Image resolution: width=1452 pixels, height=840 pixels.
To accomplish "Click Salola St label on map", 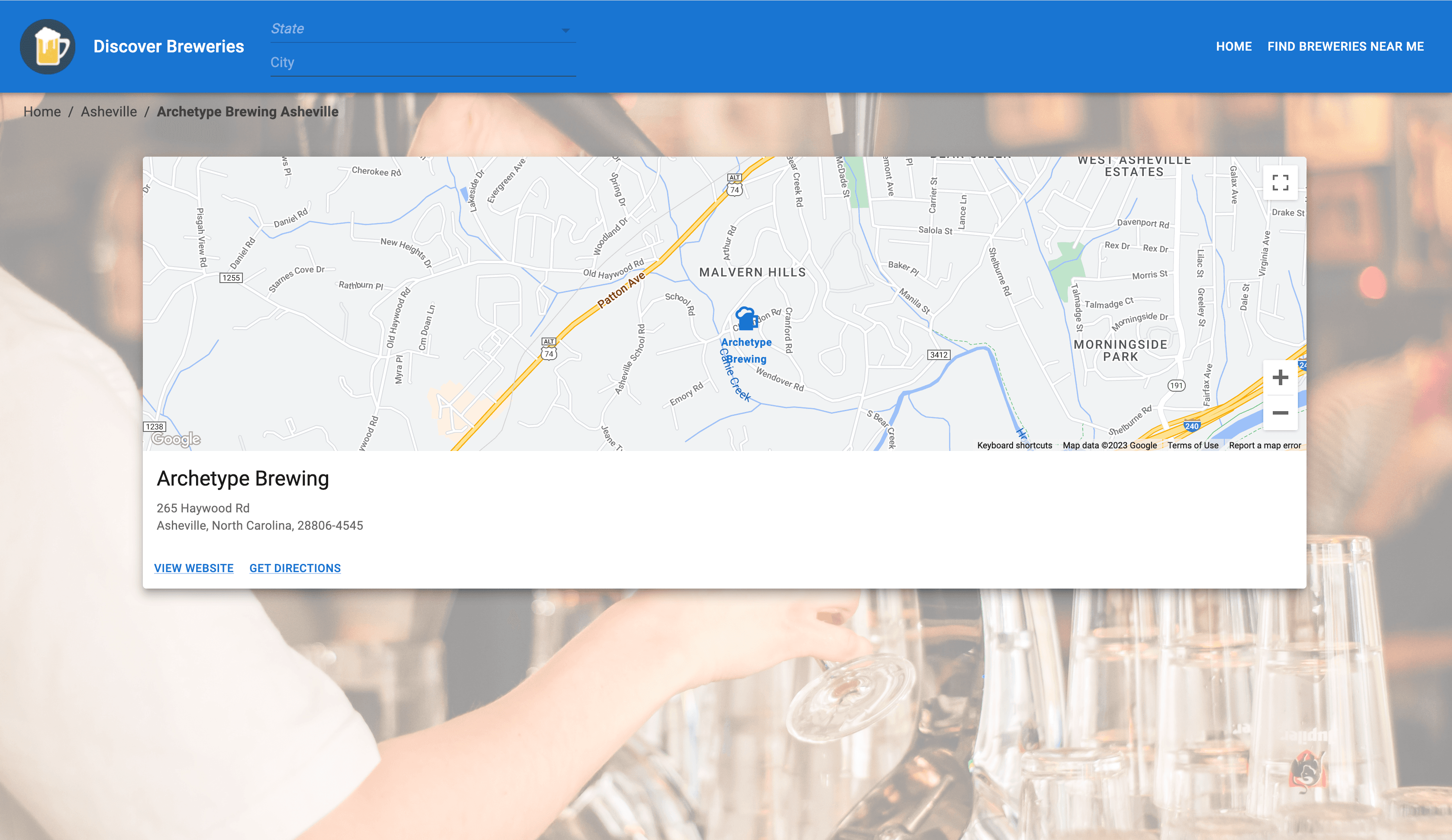I will click(935, 231).
